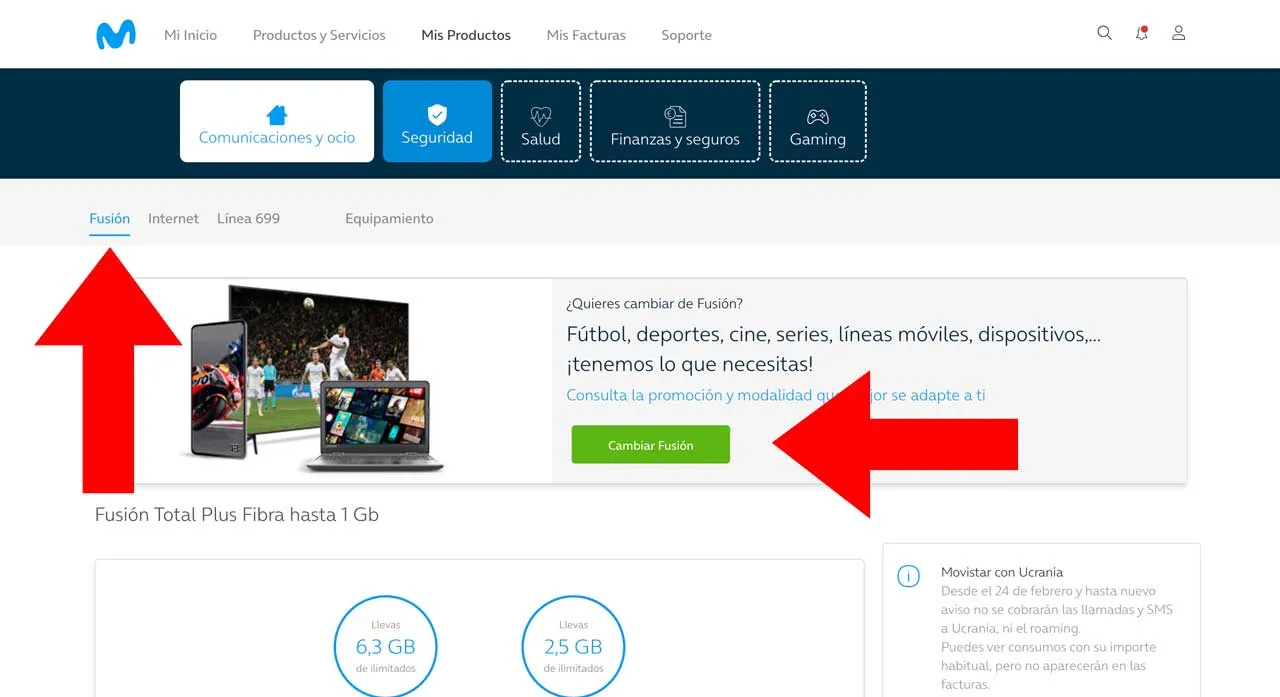Switch to the Fusión tab
Image resolution: width=1280 pixels, height=697 pixels.
click(110, 218)
